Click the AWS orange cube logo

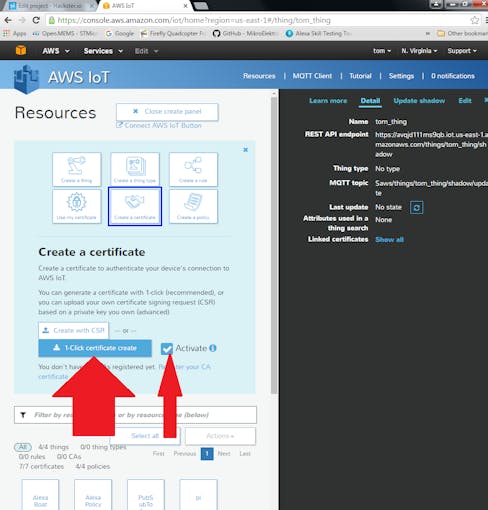(x=21, y=51)
